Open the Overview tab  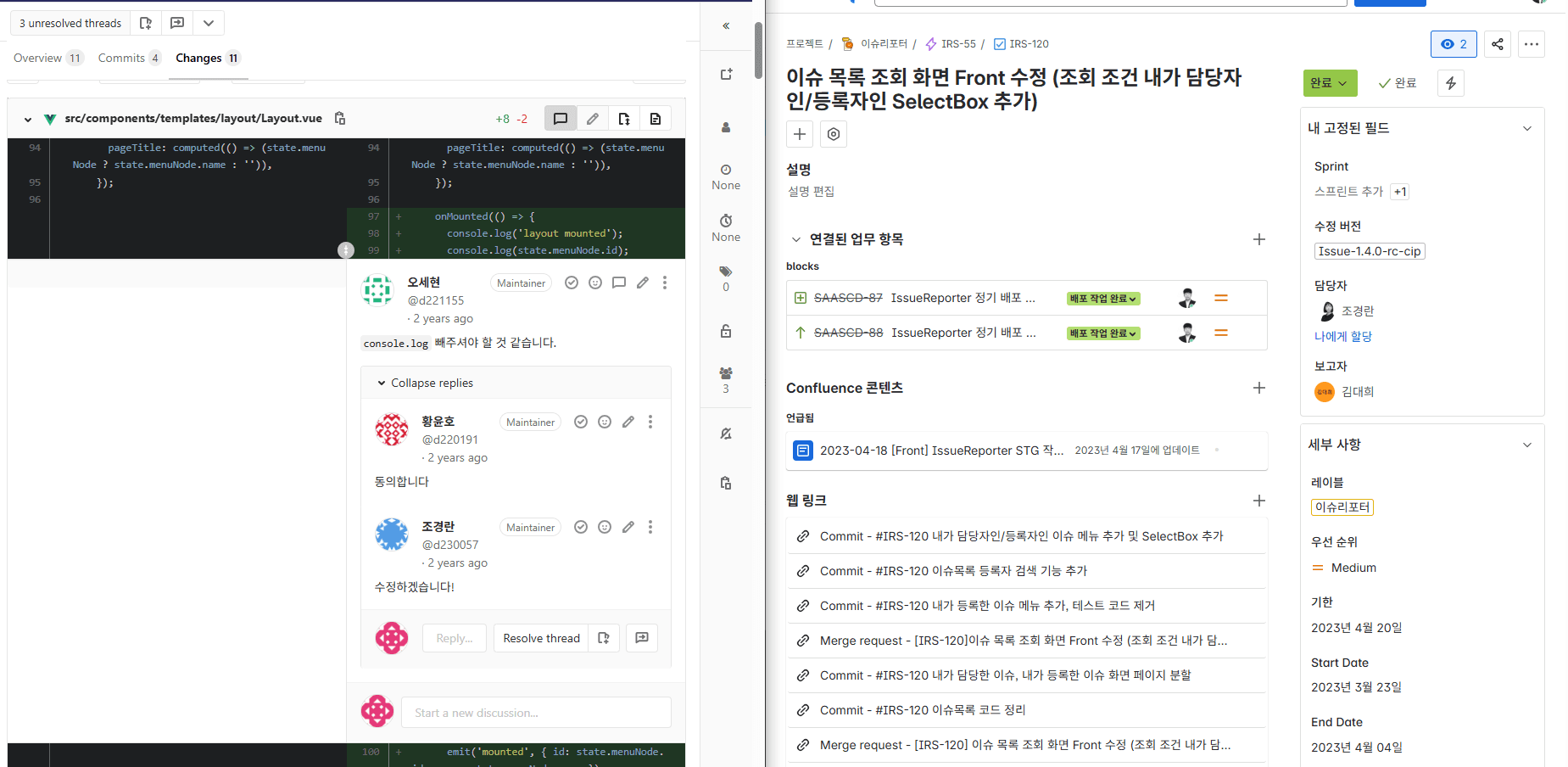coord(38,58)
